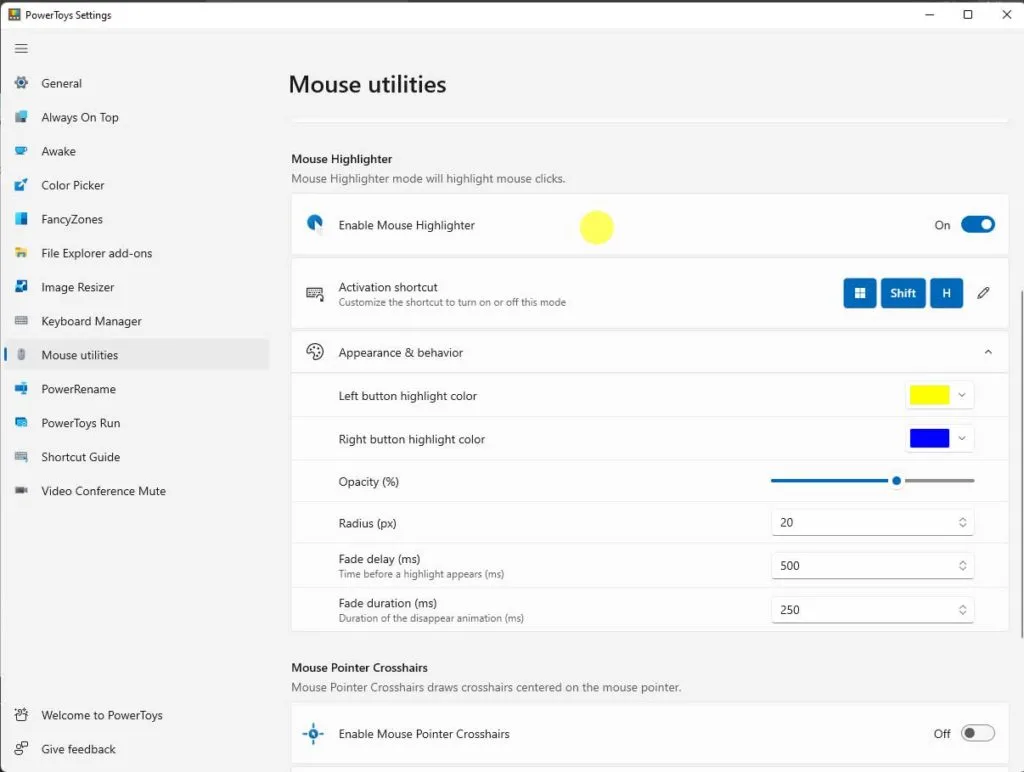This screenshot has width=1024, height=772.
Task: Edit activation shortcut with pencil icon
Action: (x=983, y=293)
